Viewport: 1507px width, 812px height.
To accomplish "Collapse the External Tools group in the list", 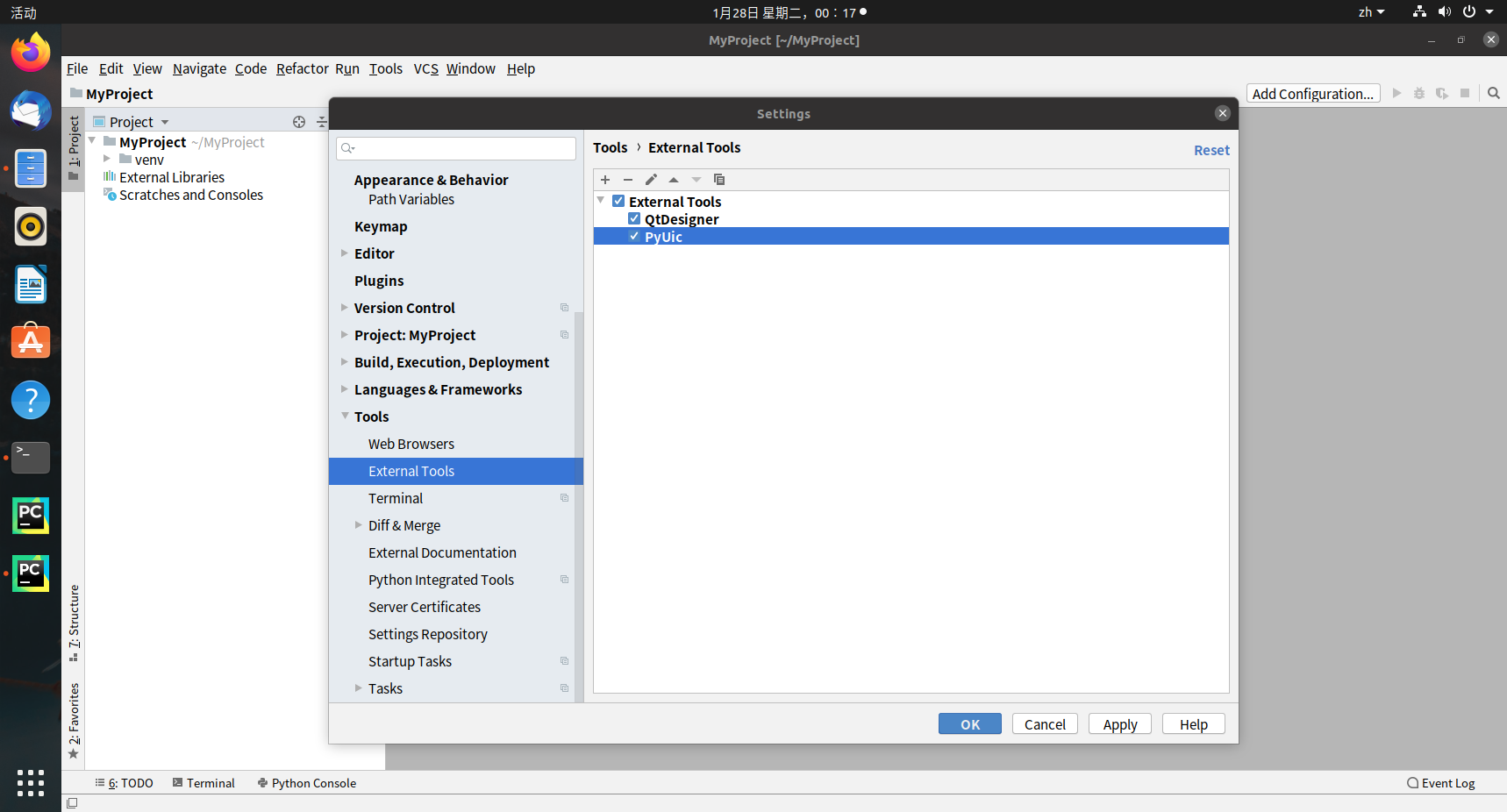I will click(601, 201).
